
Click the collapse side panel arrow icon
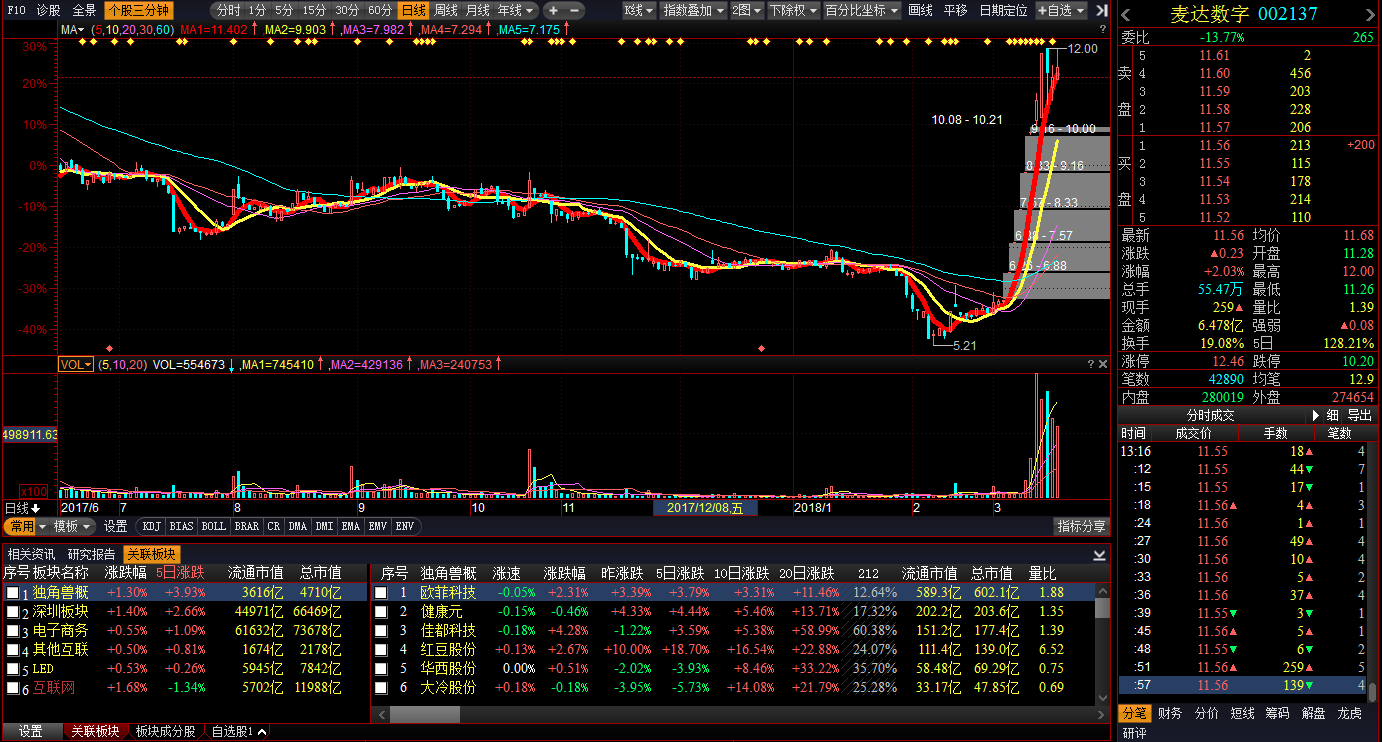pyautogui.click(x=1101, y=10)
